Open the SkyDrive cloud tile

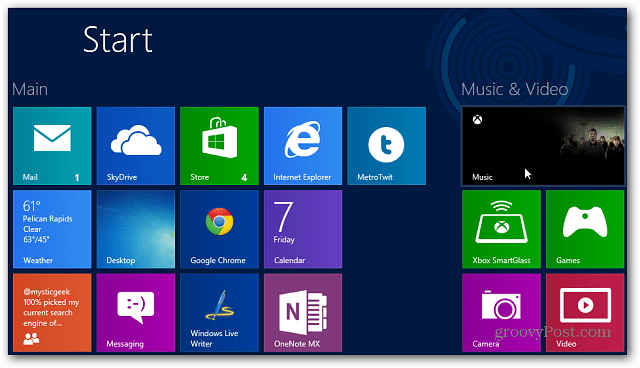(x=136, y=146)
